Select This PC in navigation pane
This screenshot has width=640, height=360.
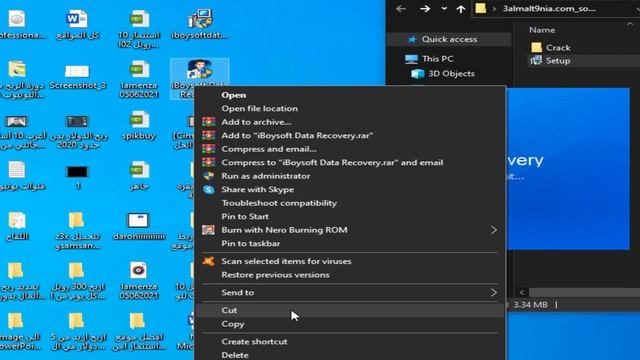(x=438, y=59)
